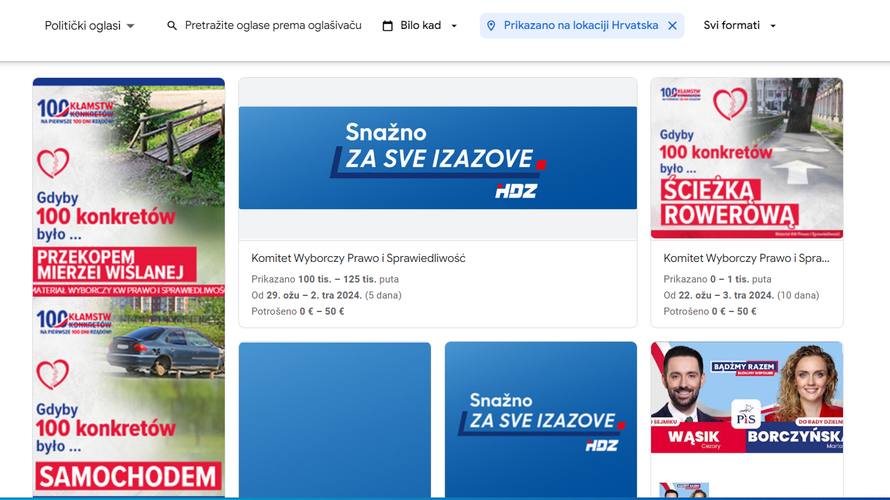Click the 100 tis. – 125 tis. puta text
Image resolution: width=890 pixels, height=500 pixels.
(x=349, y=279)
